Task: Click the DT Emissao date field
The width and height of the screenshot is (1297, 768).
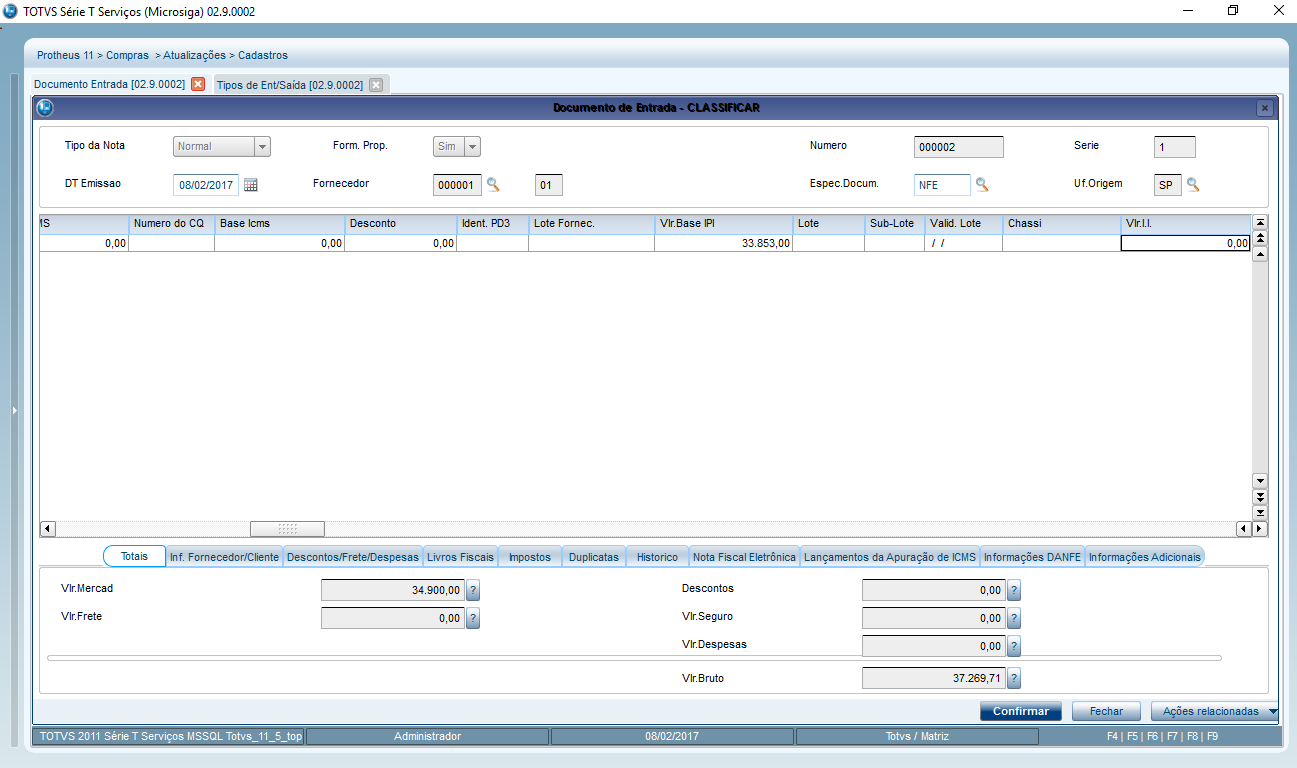Action: 206,185
